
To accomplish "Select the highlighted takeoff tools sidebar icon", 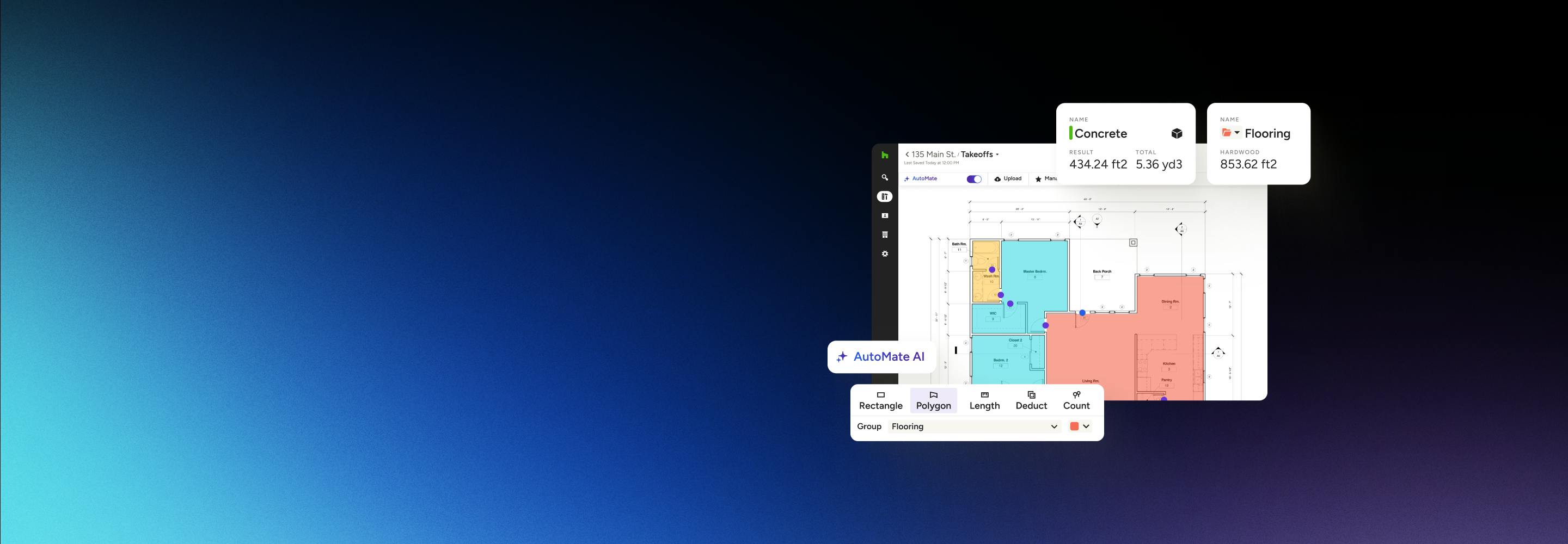I will pyautogui.click(x=884, y=196).
